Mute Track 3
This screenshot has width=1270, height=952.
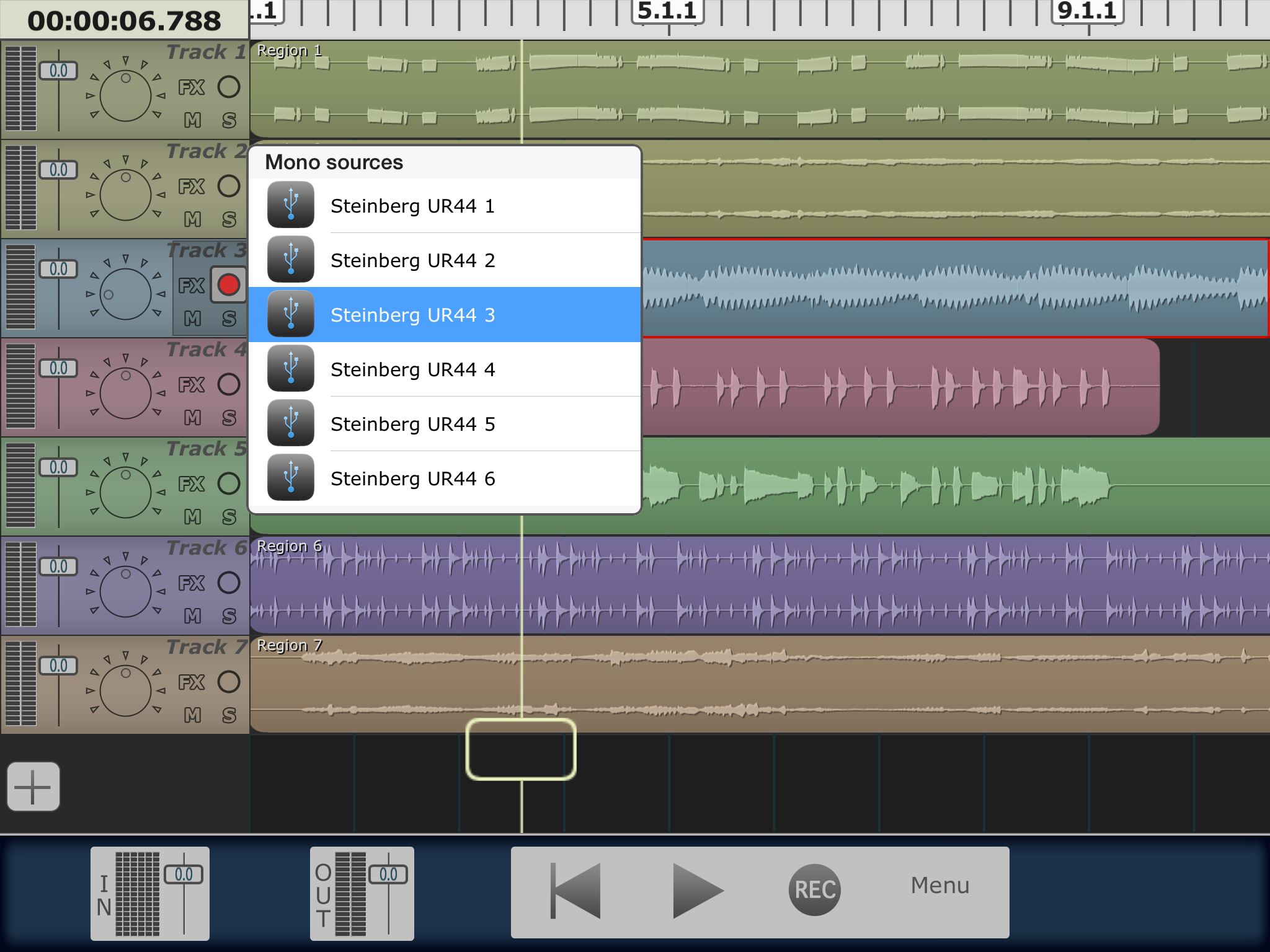click(193, 319)
